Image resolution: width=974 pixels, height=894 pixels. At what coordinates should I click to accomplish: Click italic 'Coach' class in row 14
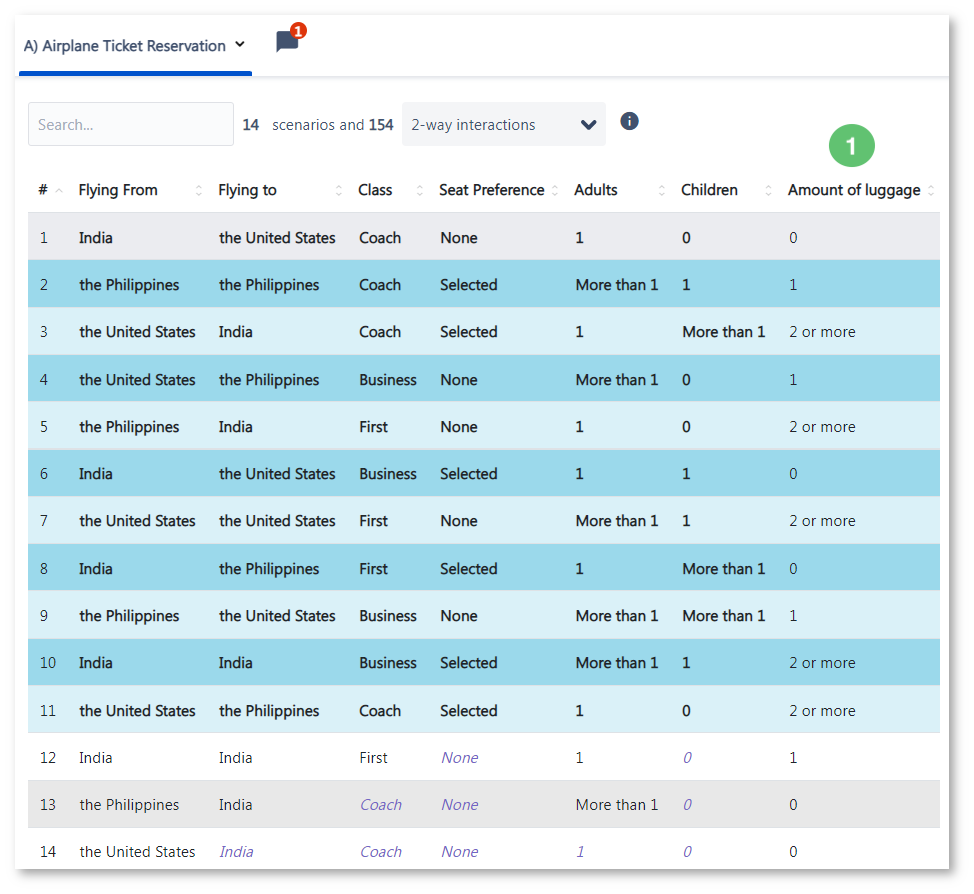click(x=381, y=852)
